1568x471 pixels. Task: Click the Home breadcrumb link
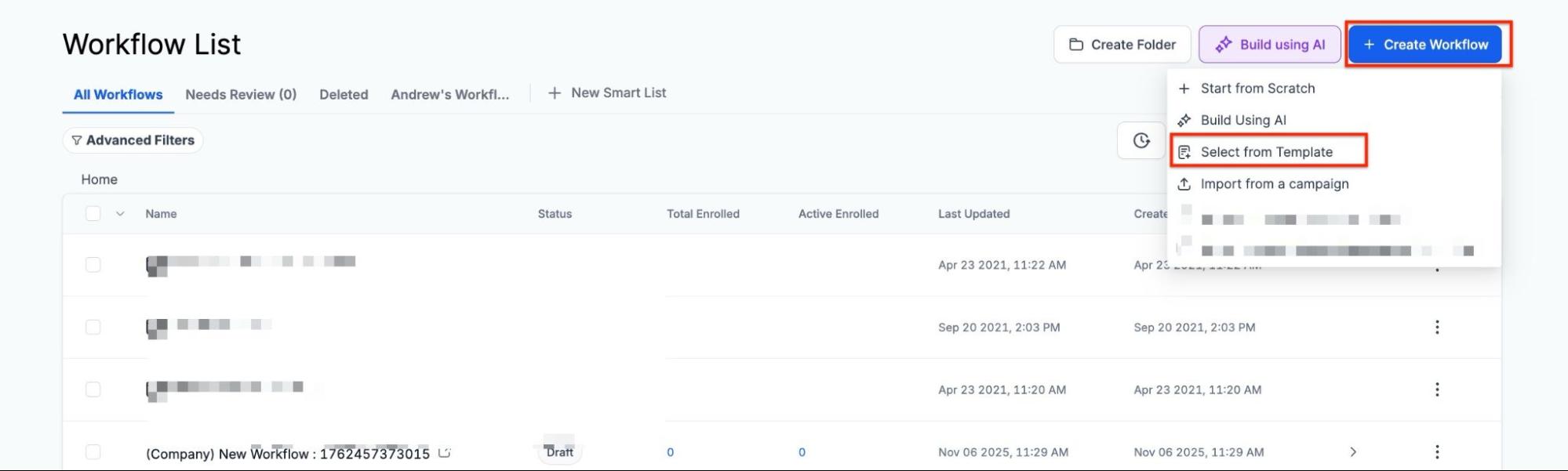point(100,179)
